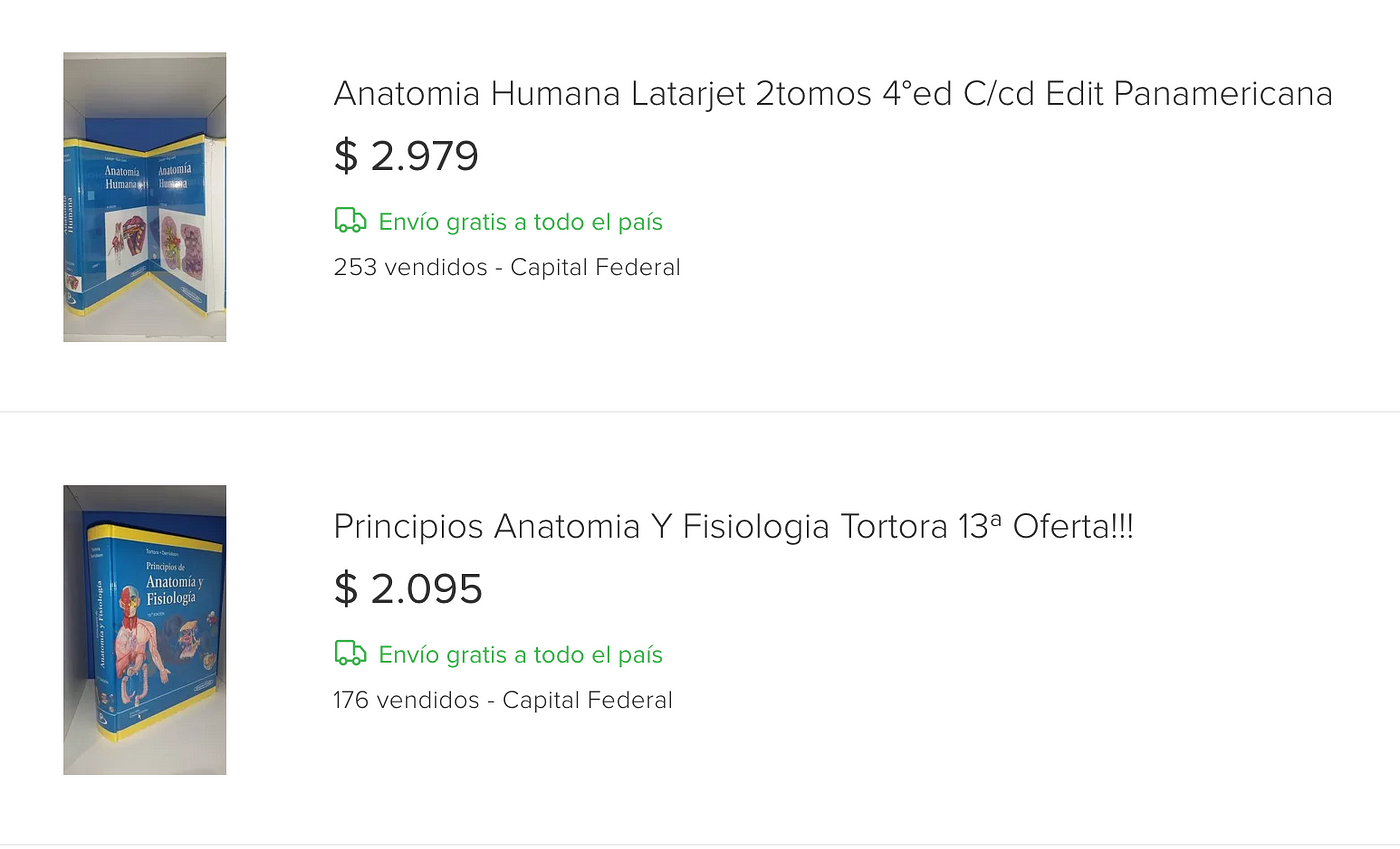Screen dimensions: 1400x849
Task: Click Capital Federal on the Tortora listing
Action: (588, 701)
